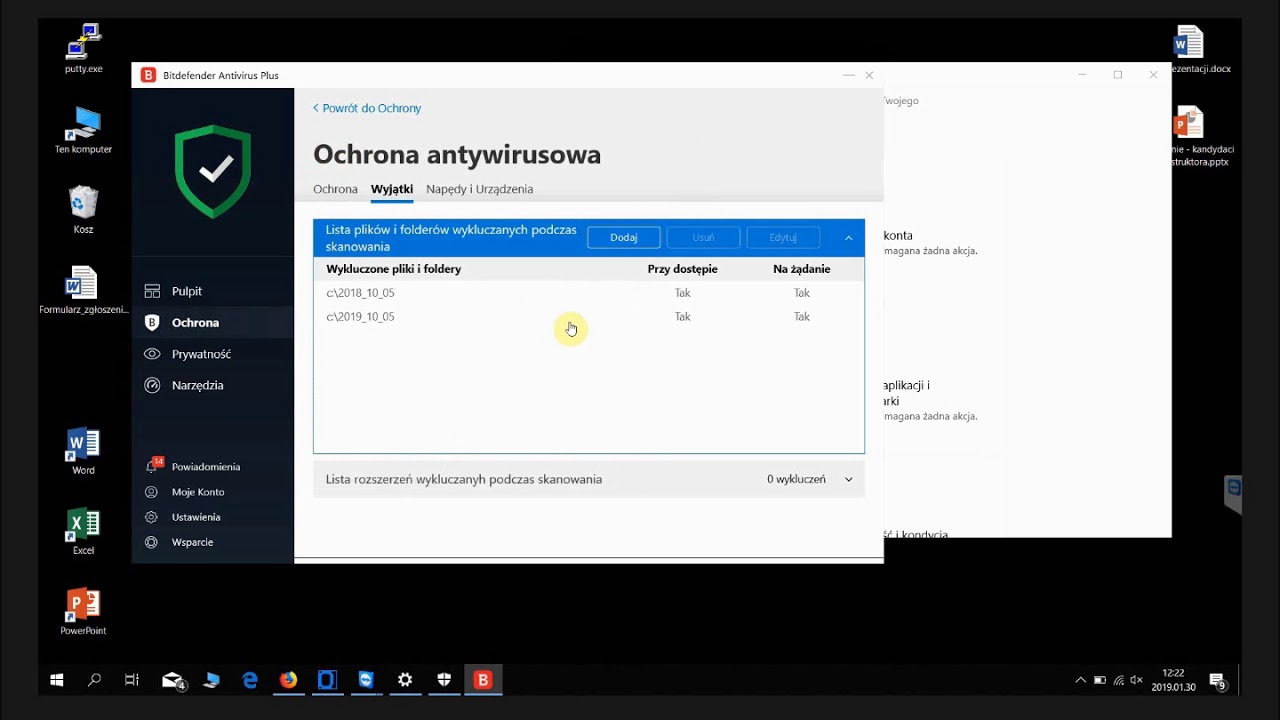Image resolution: width=1280 pixels, height=720 pixels.
Task: Switch to the Ochrona tab
Action: point(335,189)
